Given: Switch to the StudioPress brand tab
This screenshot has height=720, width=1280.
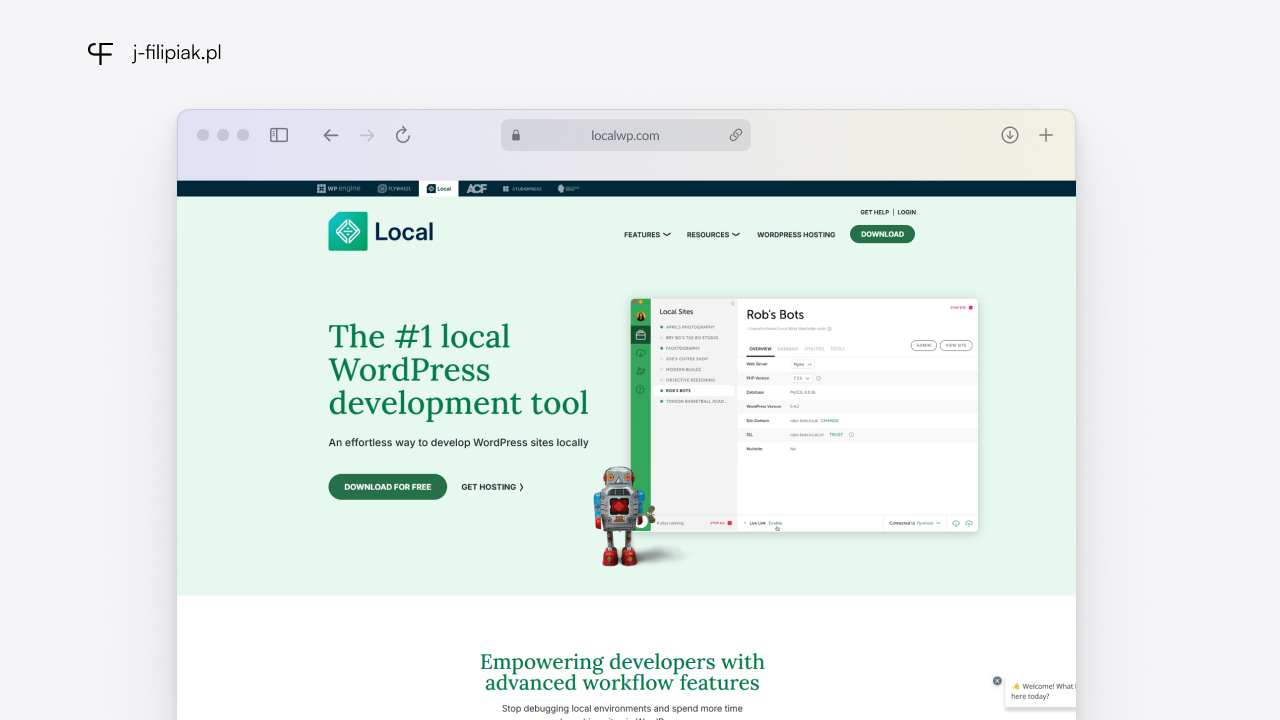Looking at the screenshot, I should [x=522, y=188].
